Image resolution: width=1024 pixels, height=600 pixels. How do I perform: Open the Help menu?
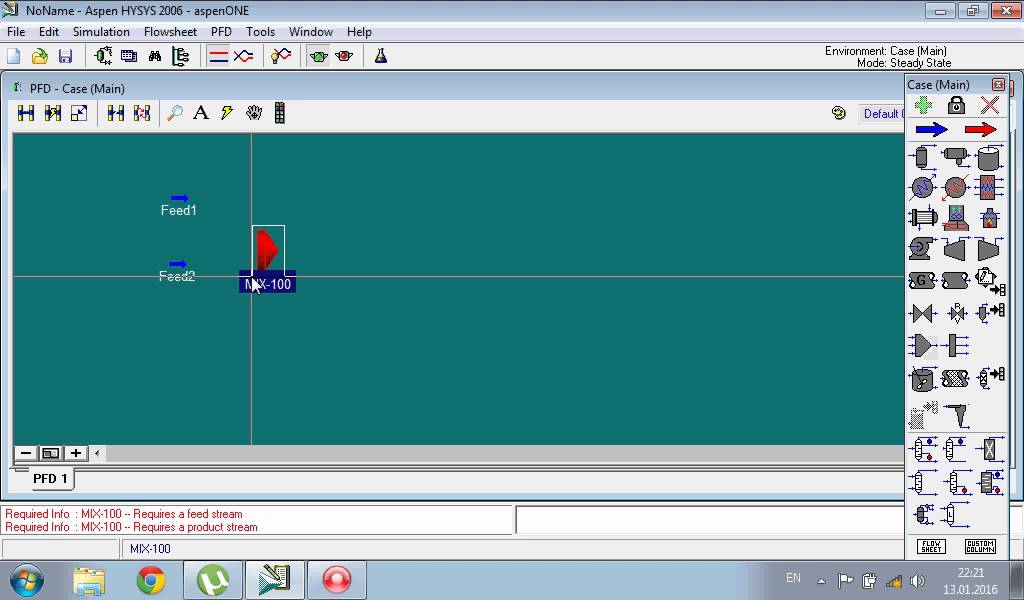359,32
